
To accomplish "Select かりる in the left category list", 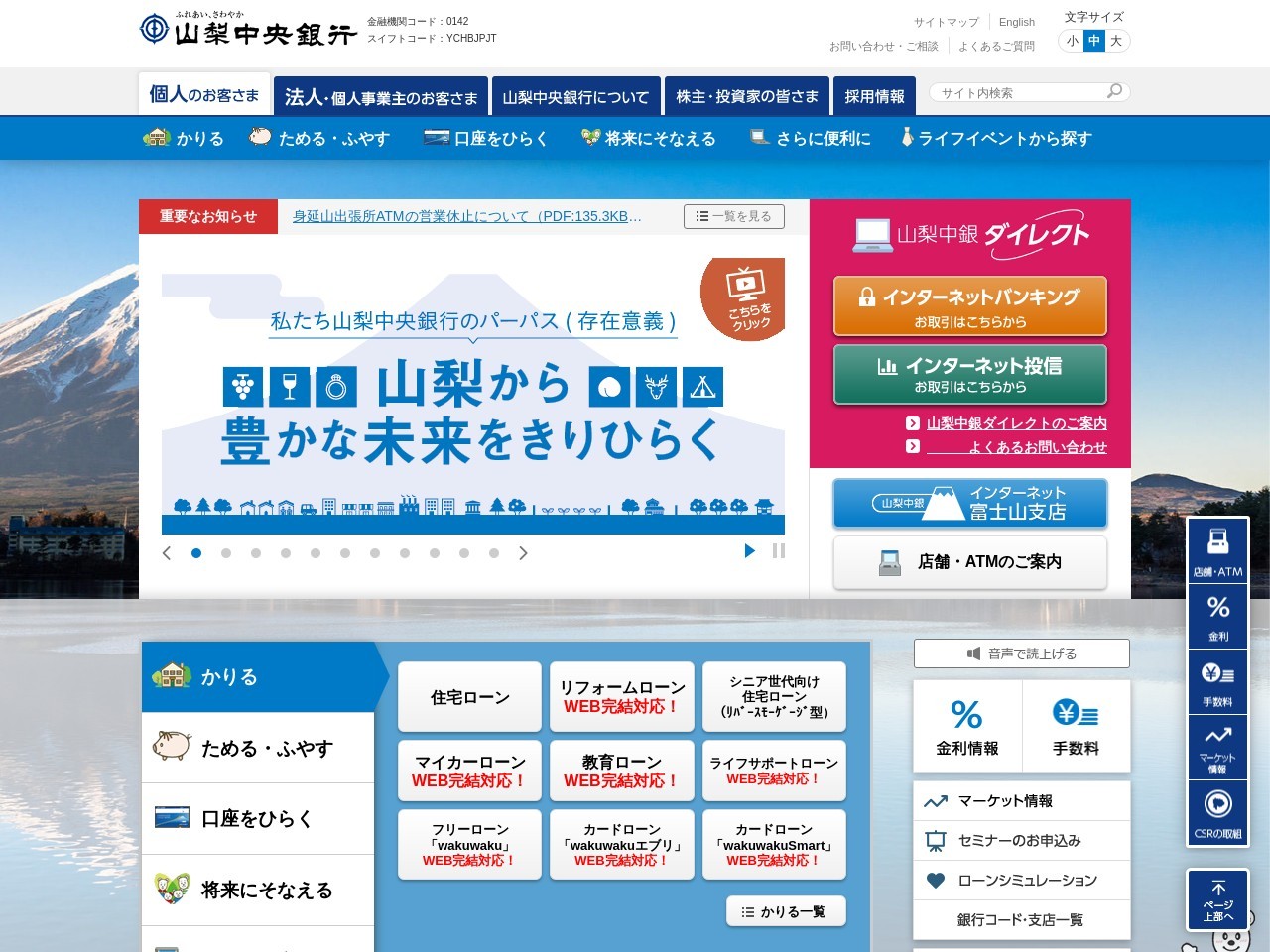I will pyautogui.click(x=258, y=677).
